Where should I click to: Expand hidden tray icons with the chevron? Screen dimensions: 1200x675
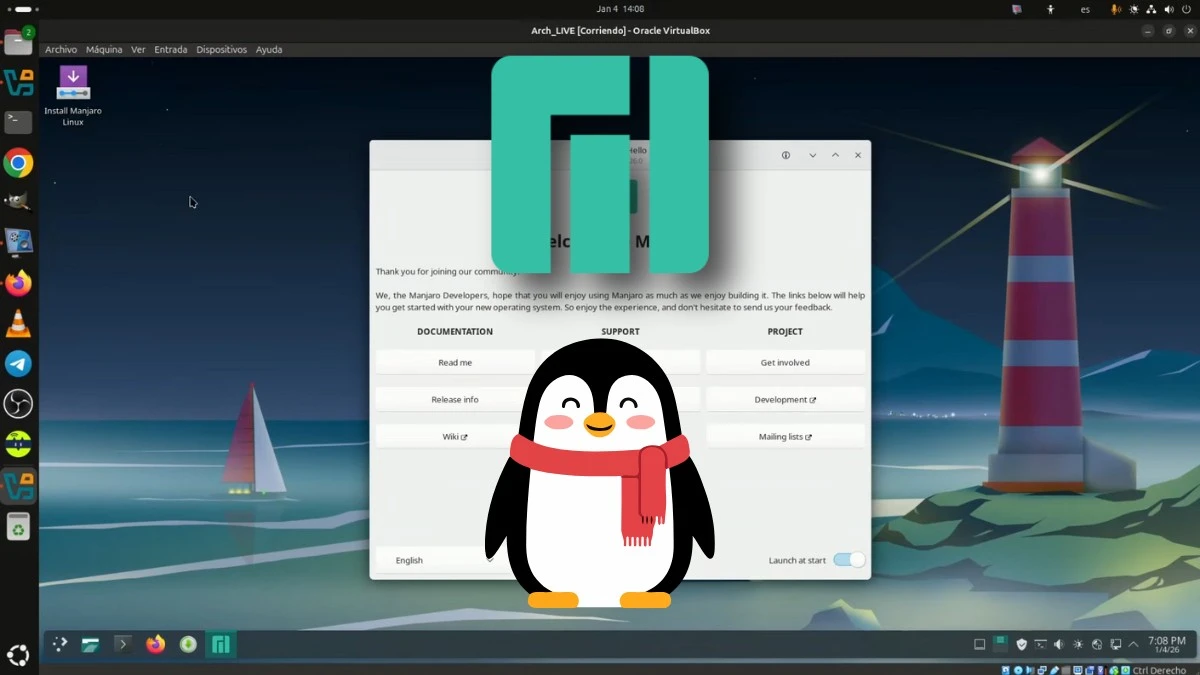pyautogui.click(x=1134, y=644)
